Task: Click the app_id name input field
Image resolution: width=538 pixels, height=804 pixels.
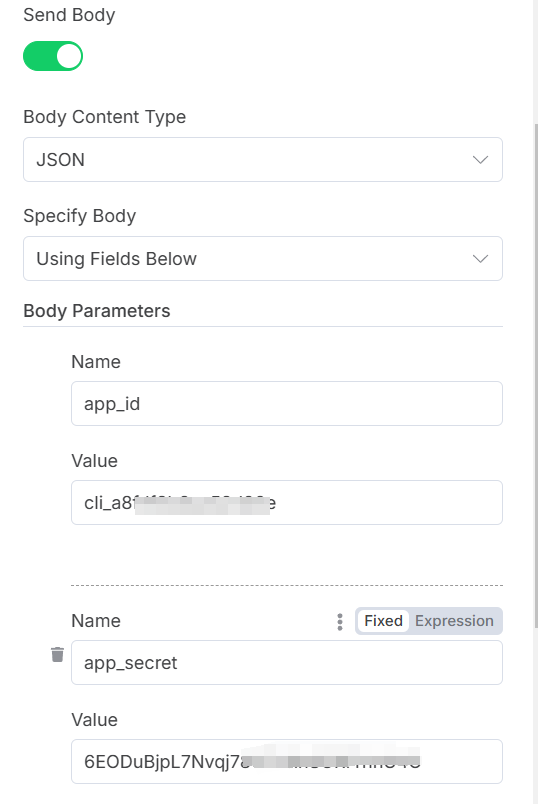Action: pos(287,404)
